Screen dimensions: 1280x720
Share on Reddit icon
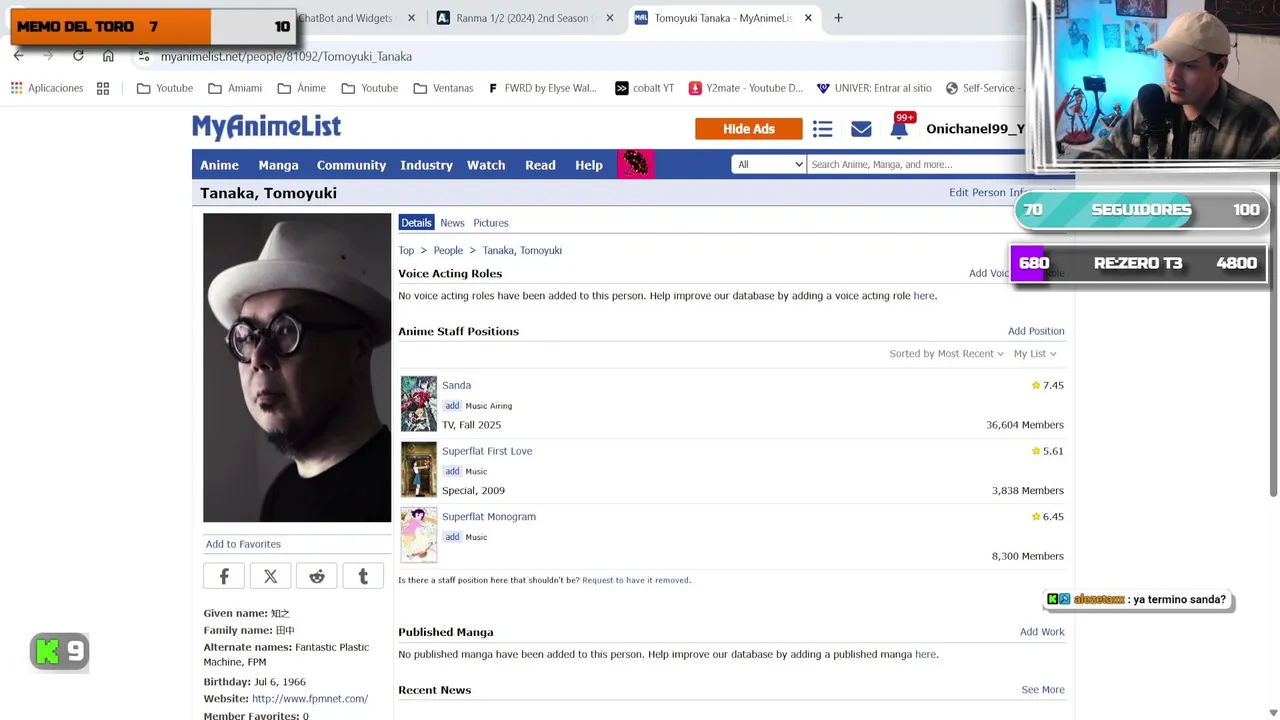(317, 576)
